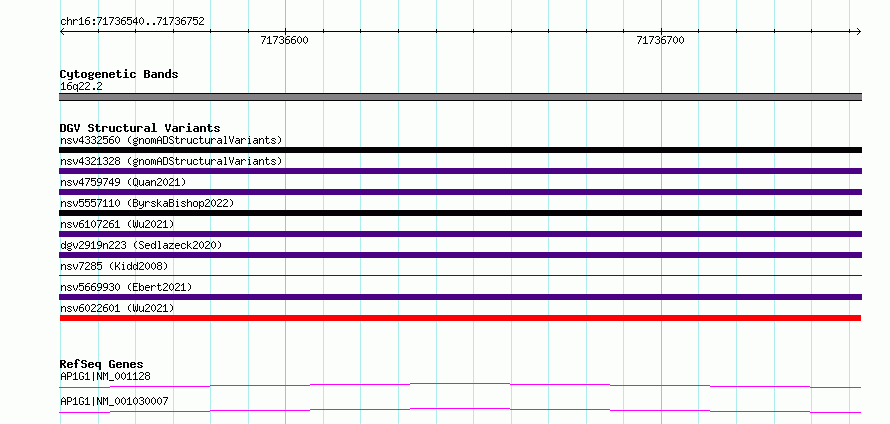
Task: Click the 16q22.2 band label
Action: (81, 87)
